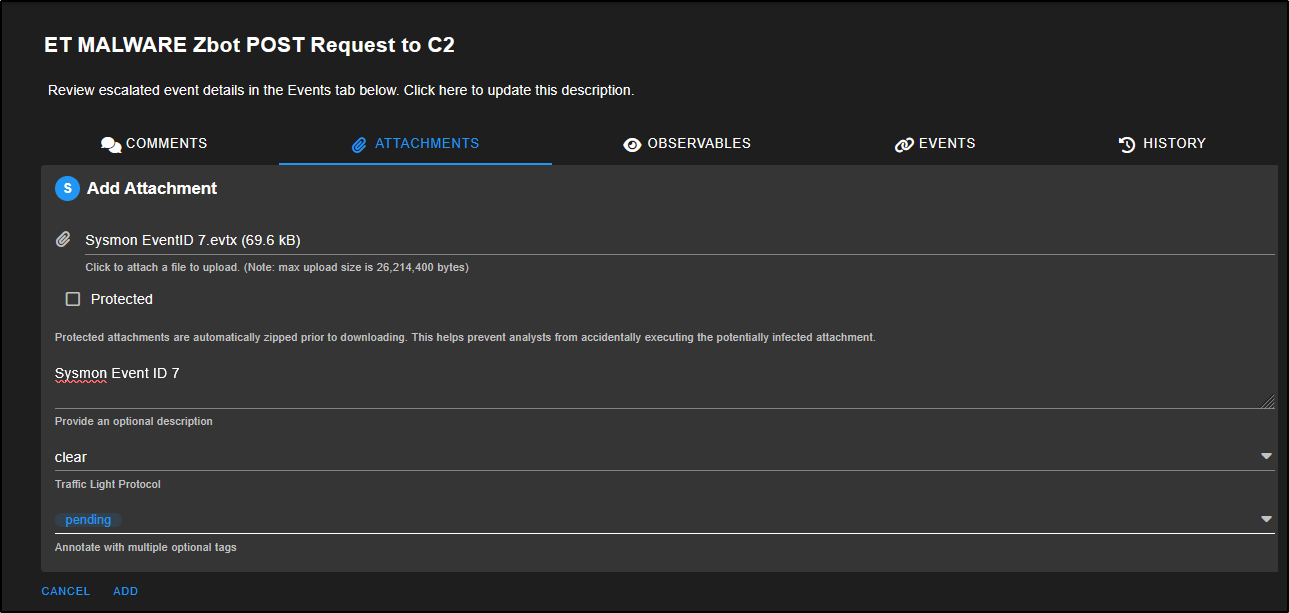The height and width of the screenshot is (613, 1289).
Task: Click the Events chain link icon
Action: pyautogui.click(x=904, y=145)
